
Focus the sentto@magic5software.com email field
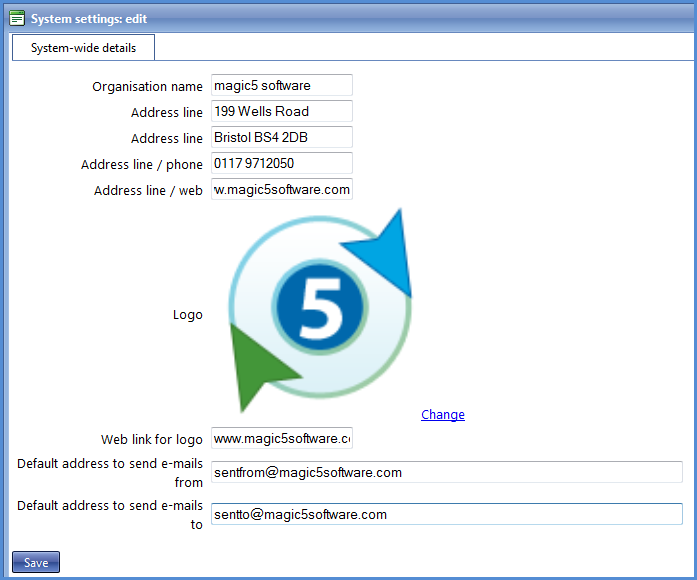(x=447, y=514)
